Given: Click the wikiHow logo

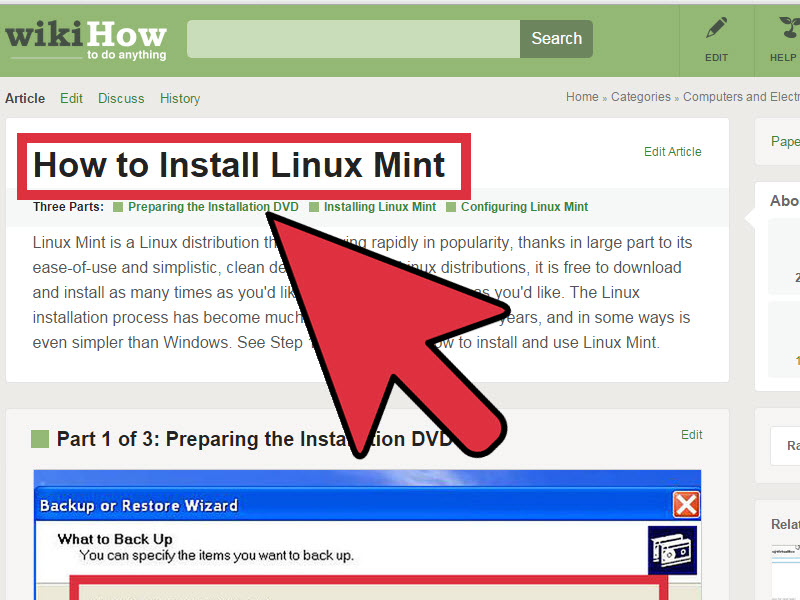Looking at the screenshot, I should (x=86, y=41).
